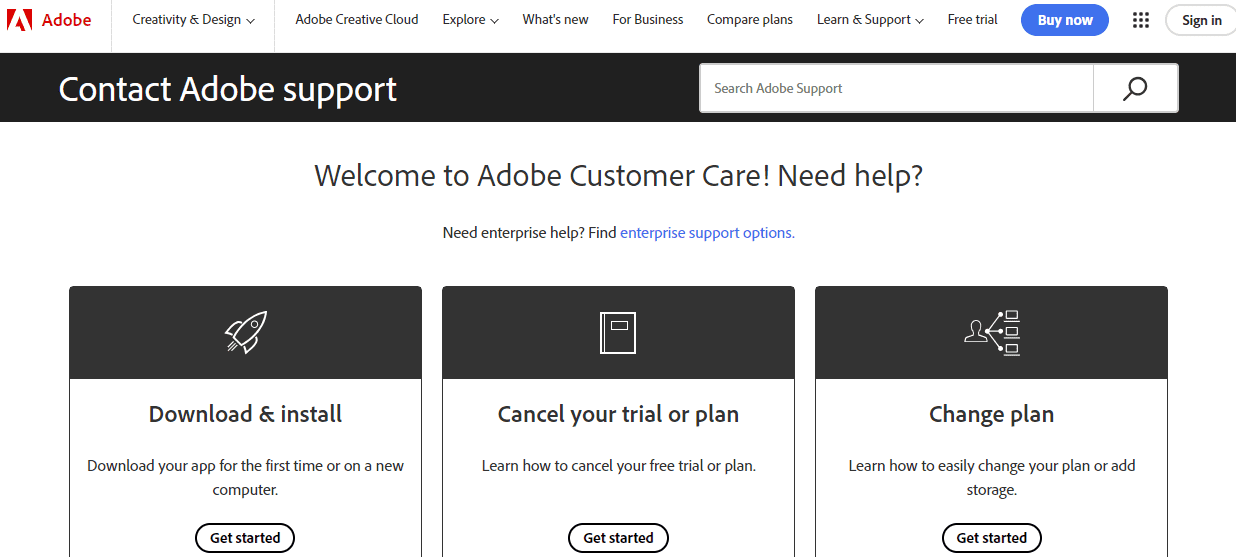Click Get started under Download & install
Screen dimensions: 1236x557
(x=245, y=538)
